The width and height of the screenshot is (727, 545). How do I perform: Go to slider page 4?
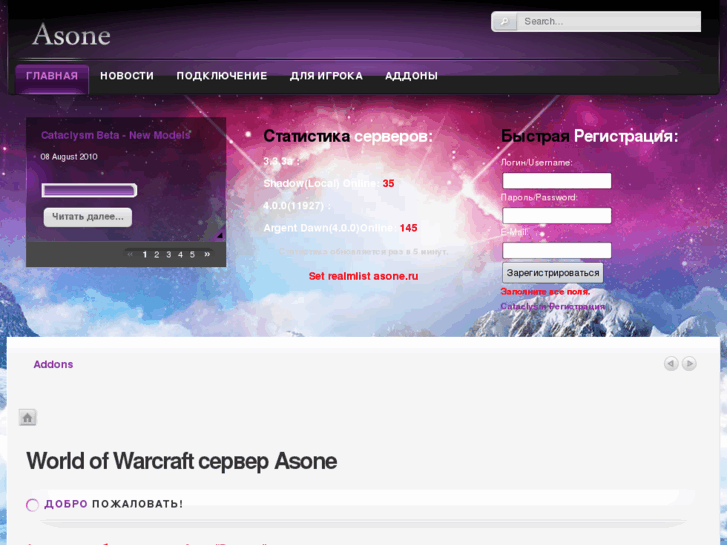(x=180, y=255)
